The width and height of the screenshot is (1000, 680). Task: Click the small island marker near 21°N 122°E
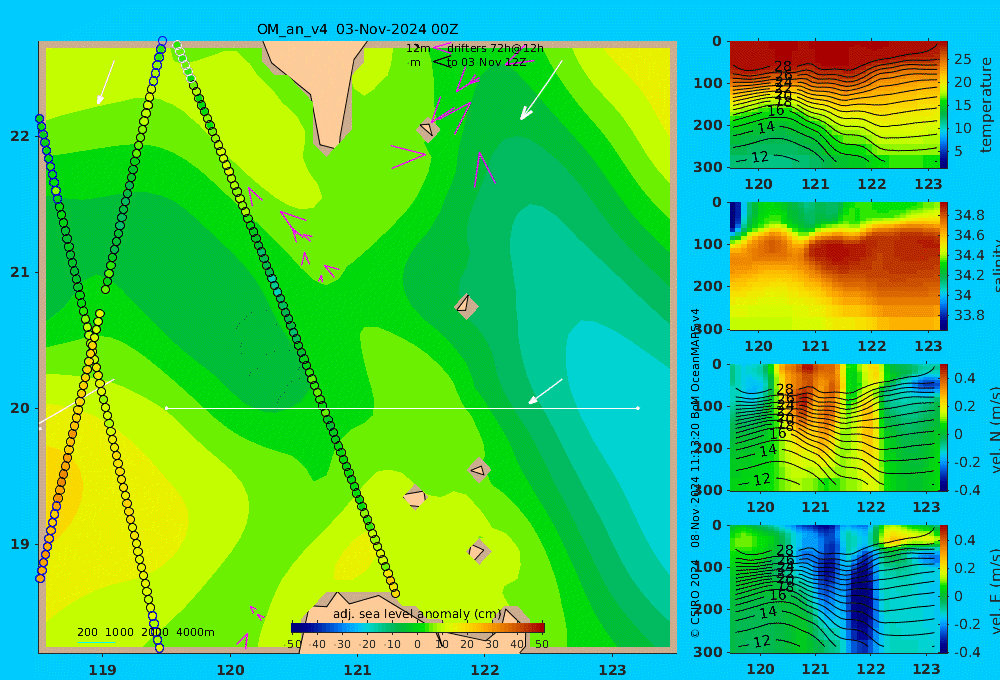(x=466, y=306)
